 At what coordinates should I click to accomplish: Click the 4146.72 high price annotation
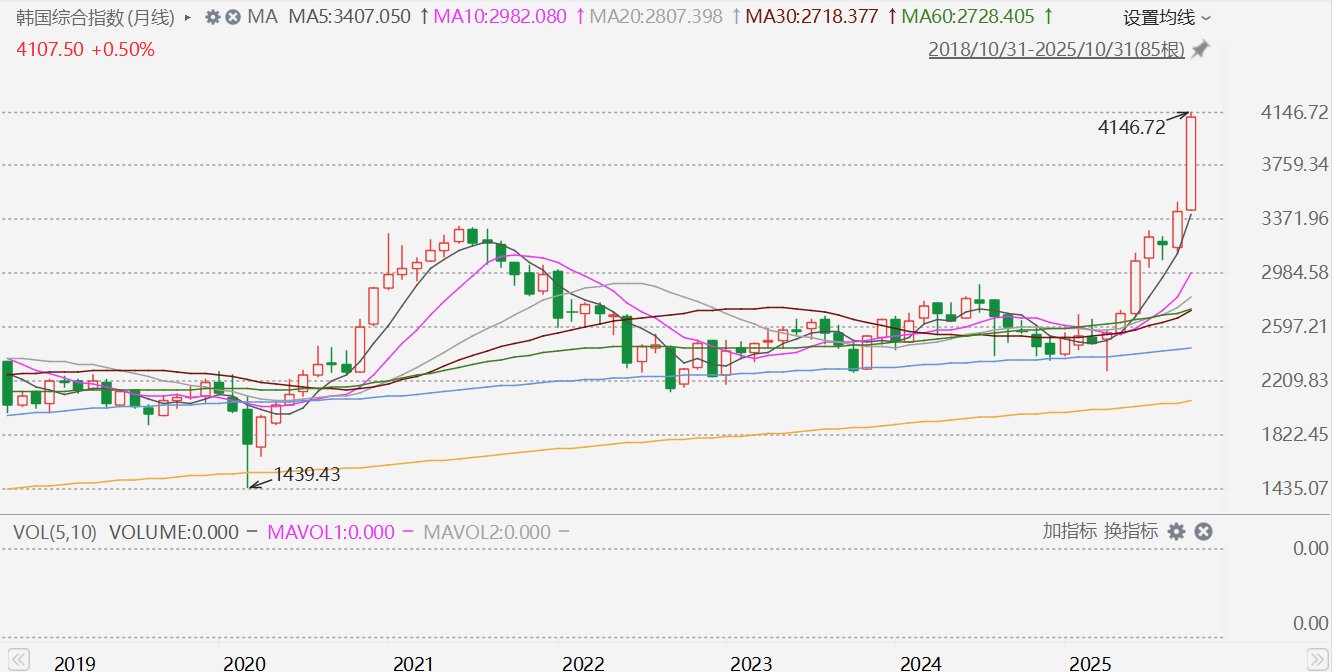tap(1131, 127)
